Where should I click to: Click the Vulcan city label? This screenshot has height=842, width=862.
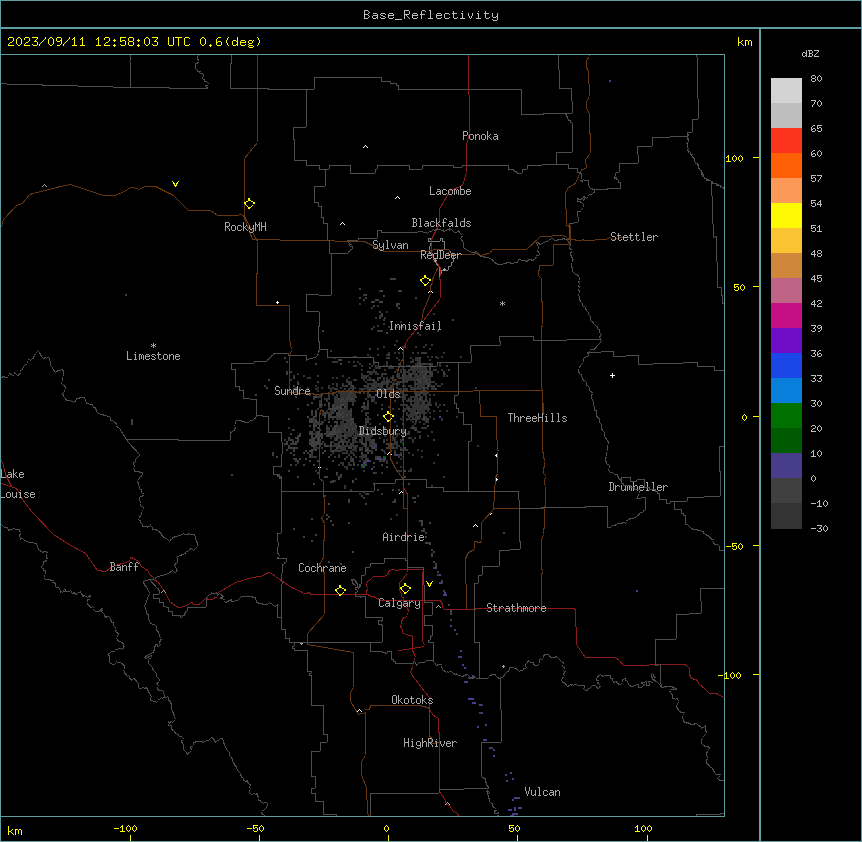click(542, 792)
